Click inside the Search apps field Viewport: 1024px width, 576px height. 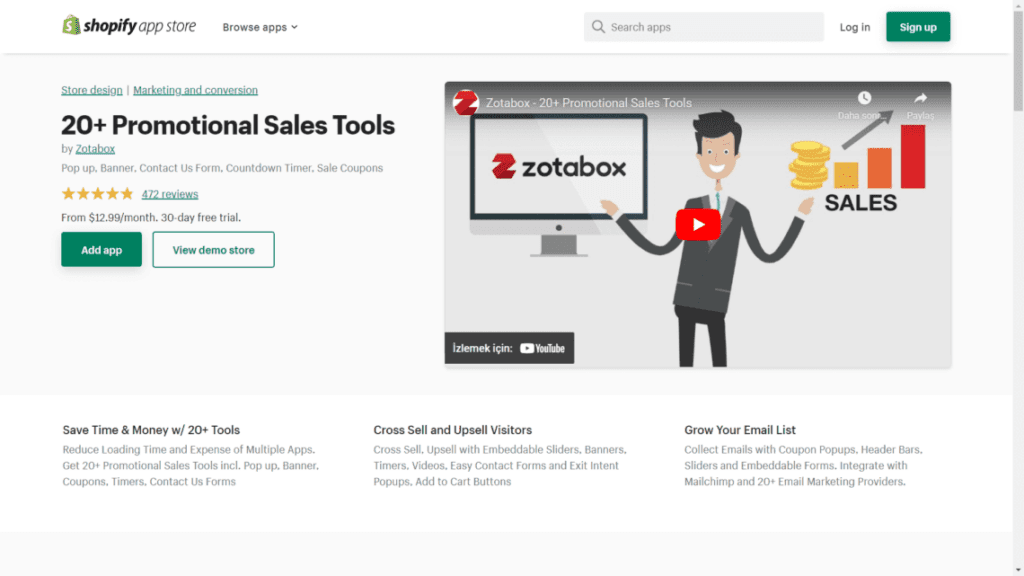pyautogui.click(x=700, y=27)
